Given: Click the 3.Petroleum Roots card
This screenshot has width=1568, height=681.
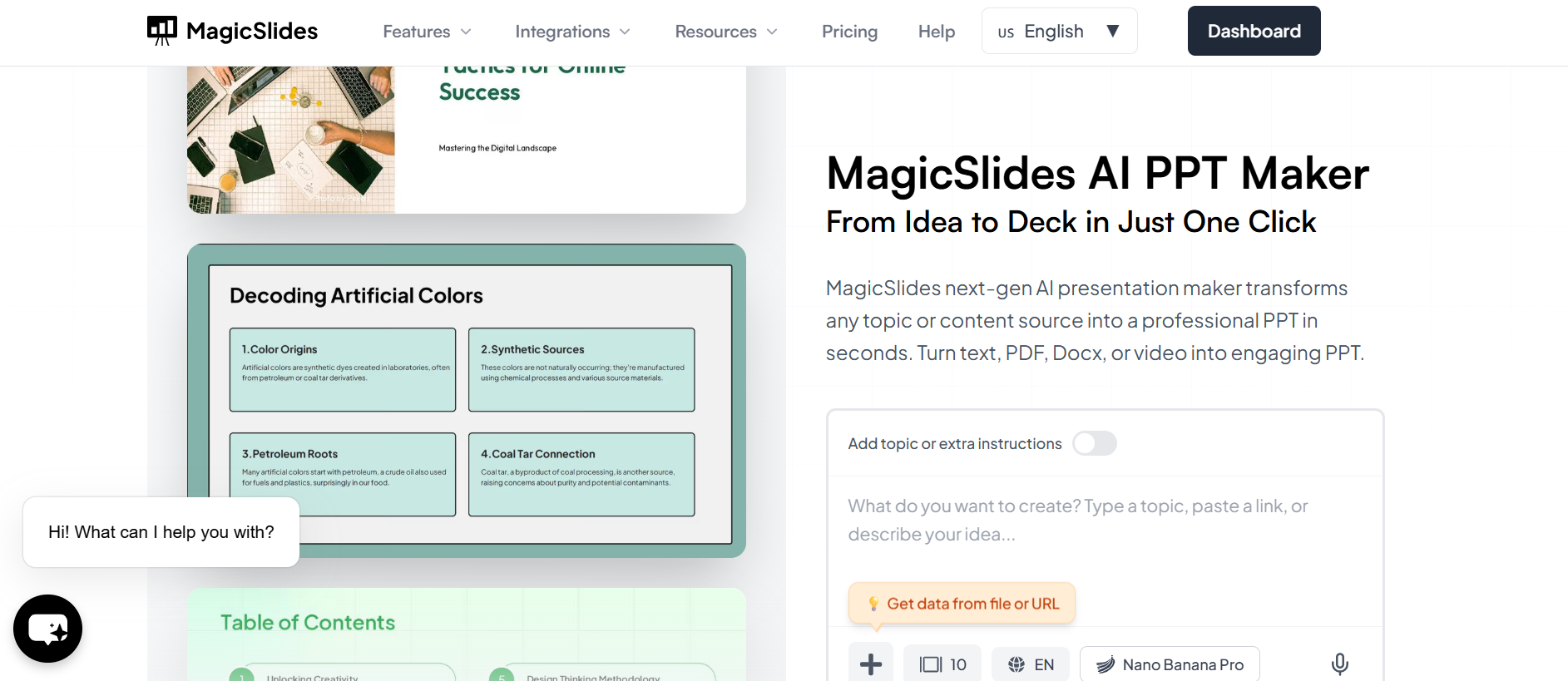Looking at the screenshot, I should [343, 475].
